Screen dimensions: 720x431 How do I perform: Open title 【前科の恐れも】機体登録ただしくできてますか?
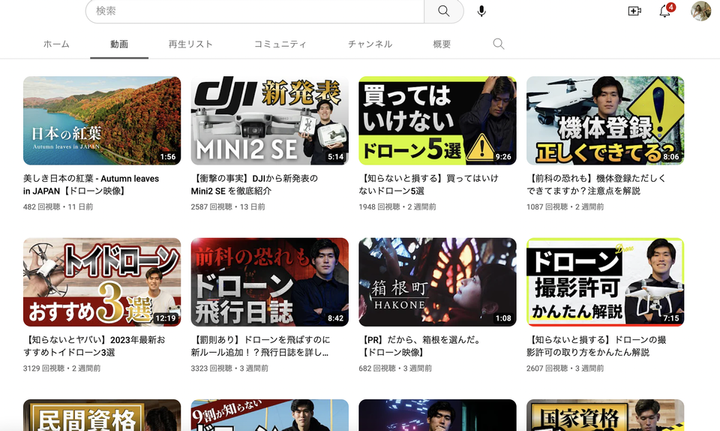[596, 185]
